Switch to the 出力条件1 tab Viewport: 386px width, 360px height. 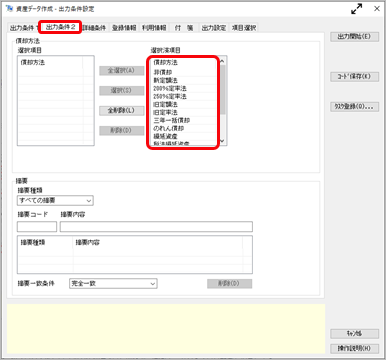point(23,28)
